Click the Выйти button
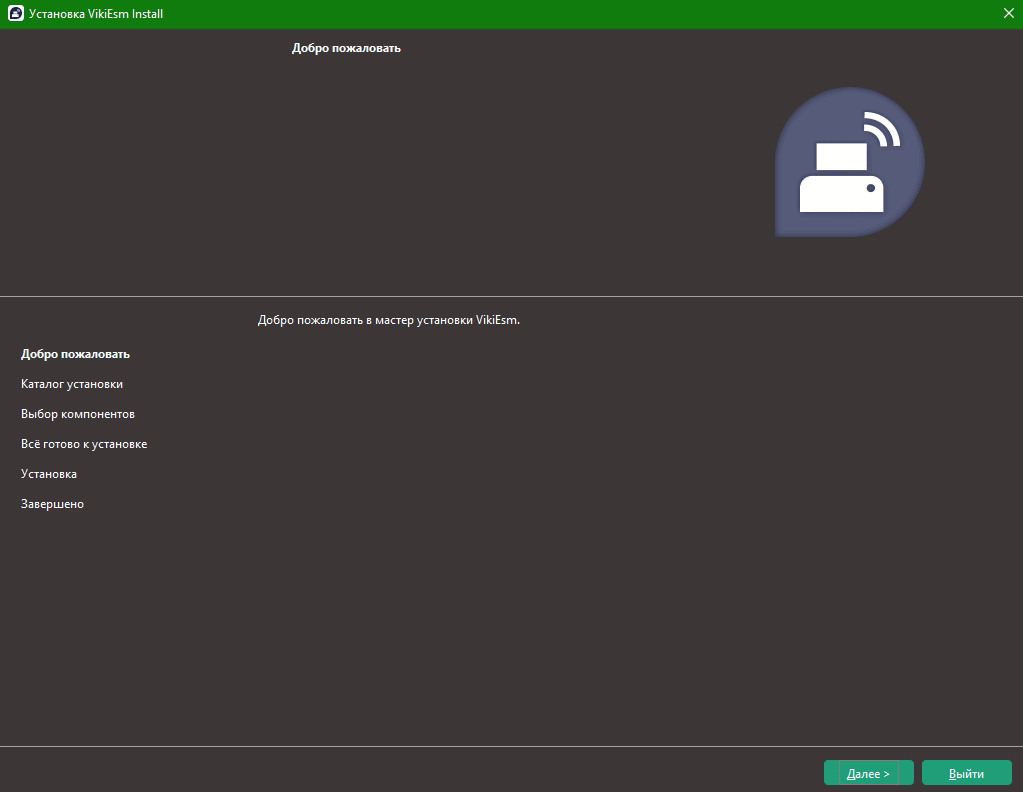This screenshot has height=792, width=1023. tap(966, 773)
